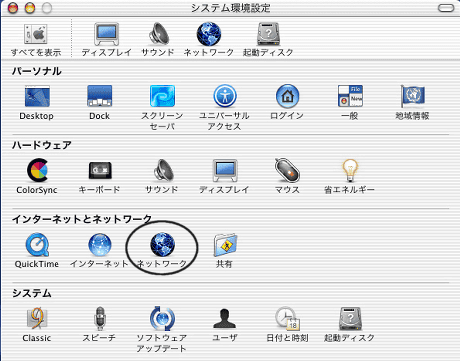
Task: Open the 共有 (Sharing) folder icon
Action: 225,245
